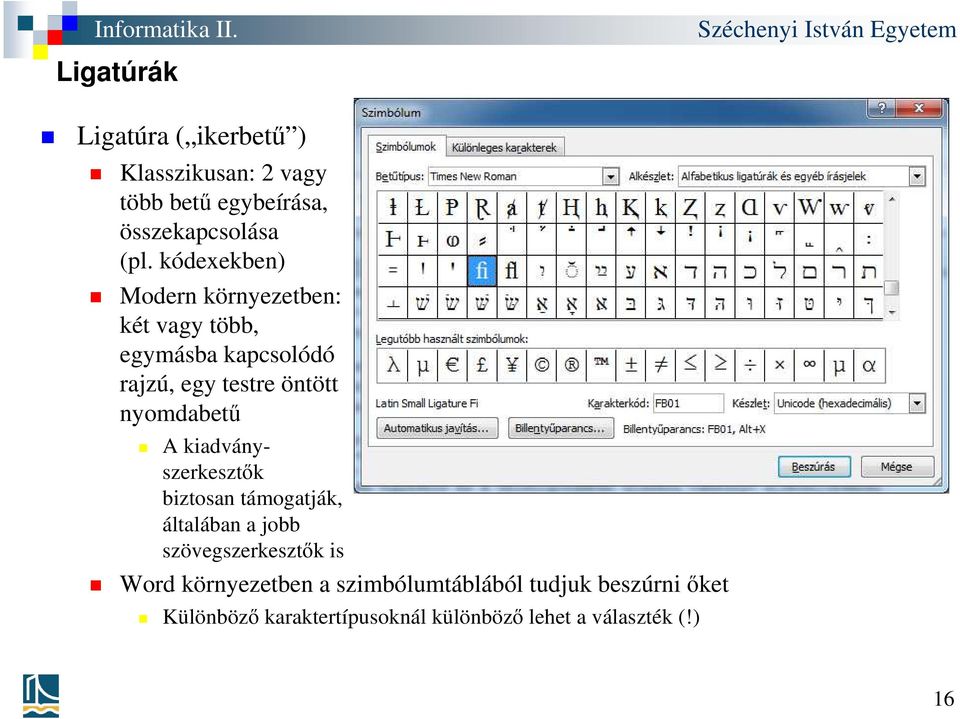The width and height of the screenshot is (960, 719).
Task: Open the Betűtípus font dropdown arrow
Action: [610, 176]
